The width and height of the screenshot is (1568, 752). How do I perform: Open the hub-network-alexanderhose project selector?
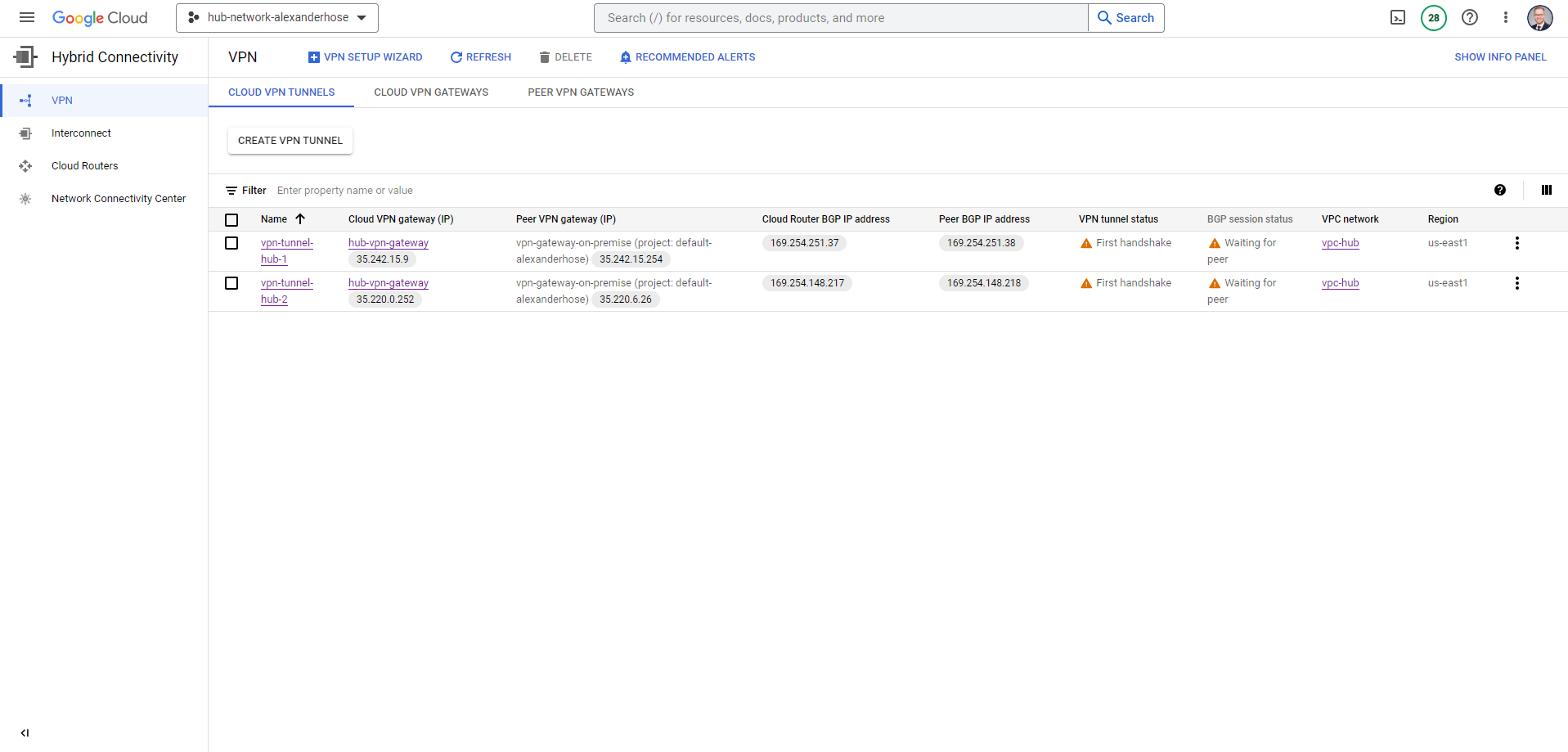(276, 17)
